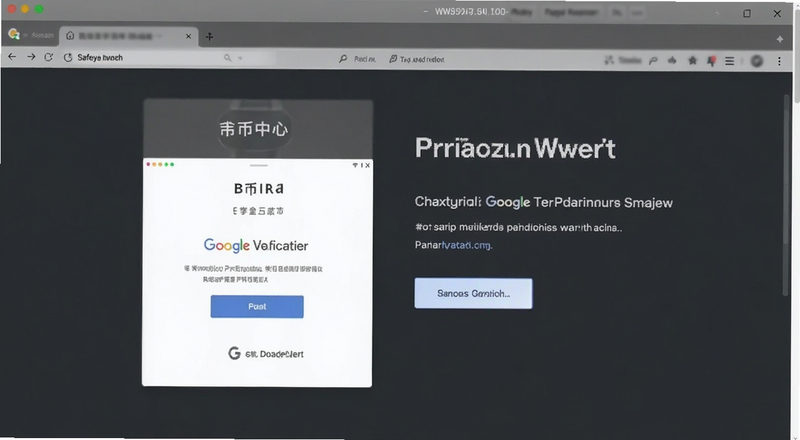Go back with the back arrow

[12, 57]
